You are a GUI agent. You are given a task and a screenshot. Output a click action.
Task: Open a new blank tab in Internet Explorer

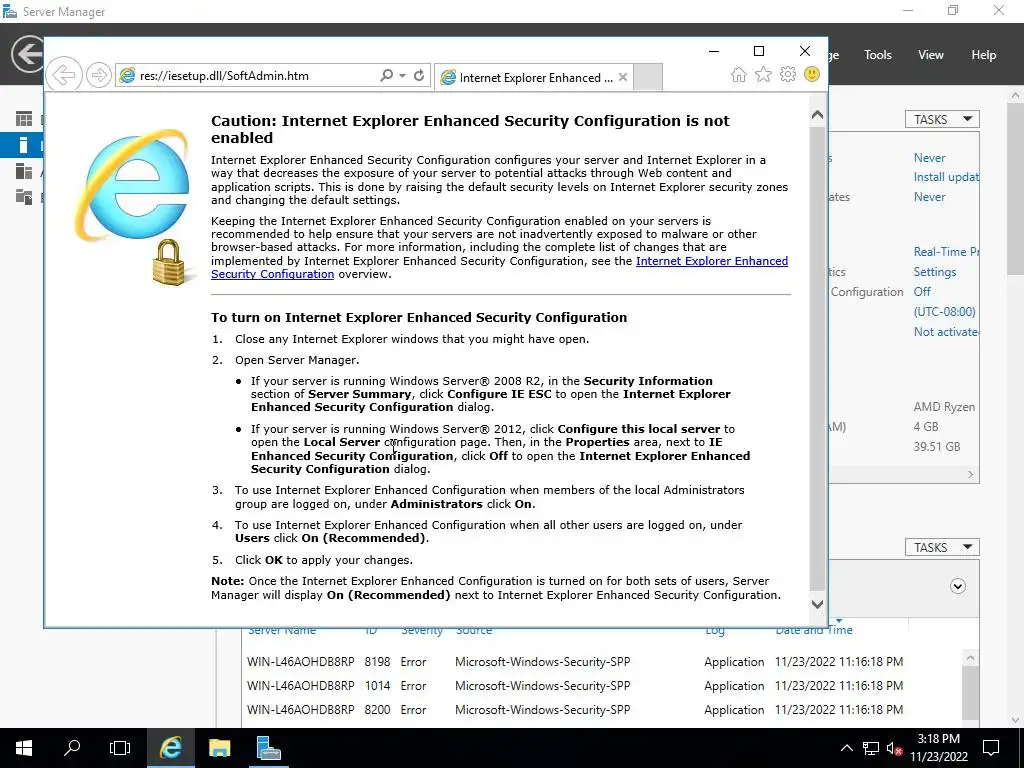(x=648, y=77)
